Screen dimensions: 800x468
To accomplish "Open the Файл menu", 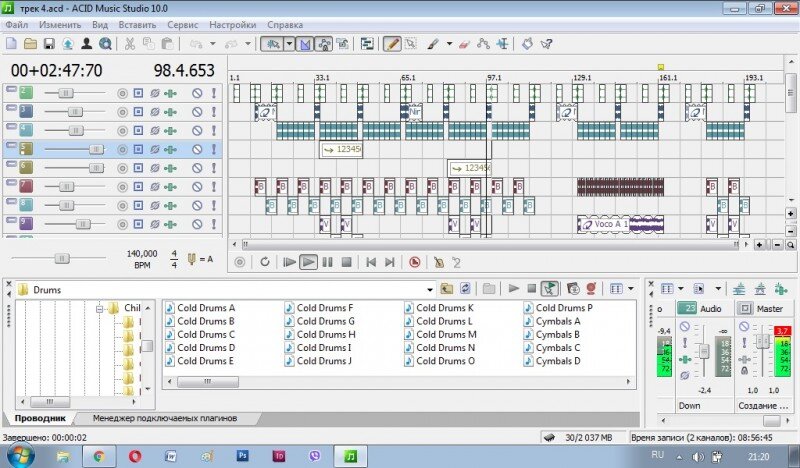I will (x=16, y=24).
